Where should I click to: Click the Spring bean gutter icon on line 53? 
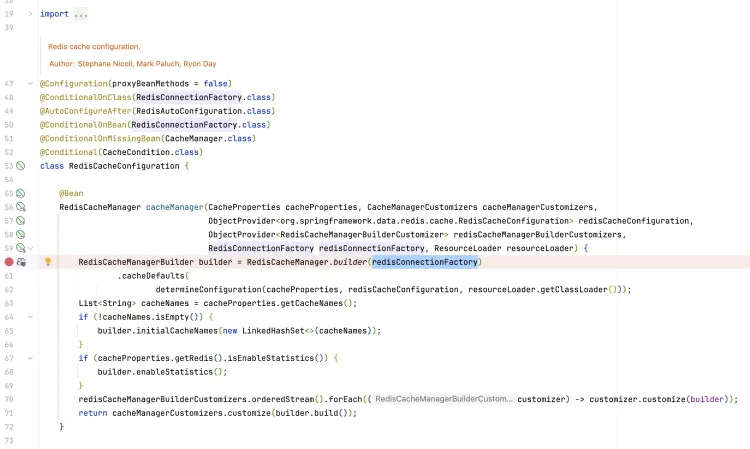pos(20,165)
